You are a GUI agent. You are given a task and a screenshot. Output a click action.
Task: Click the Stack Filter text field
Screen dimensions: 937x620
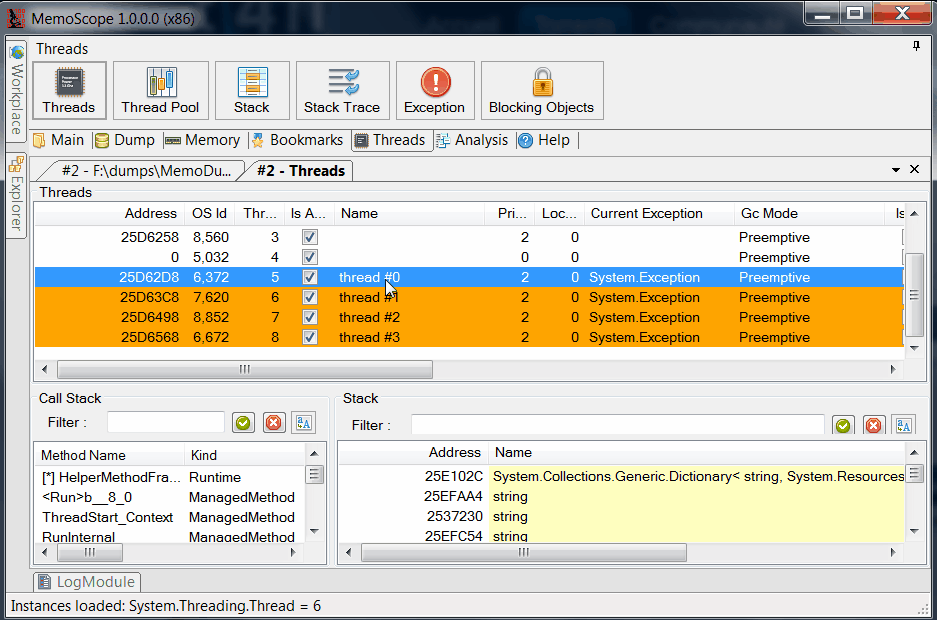[x=617, y=425]
